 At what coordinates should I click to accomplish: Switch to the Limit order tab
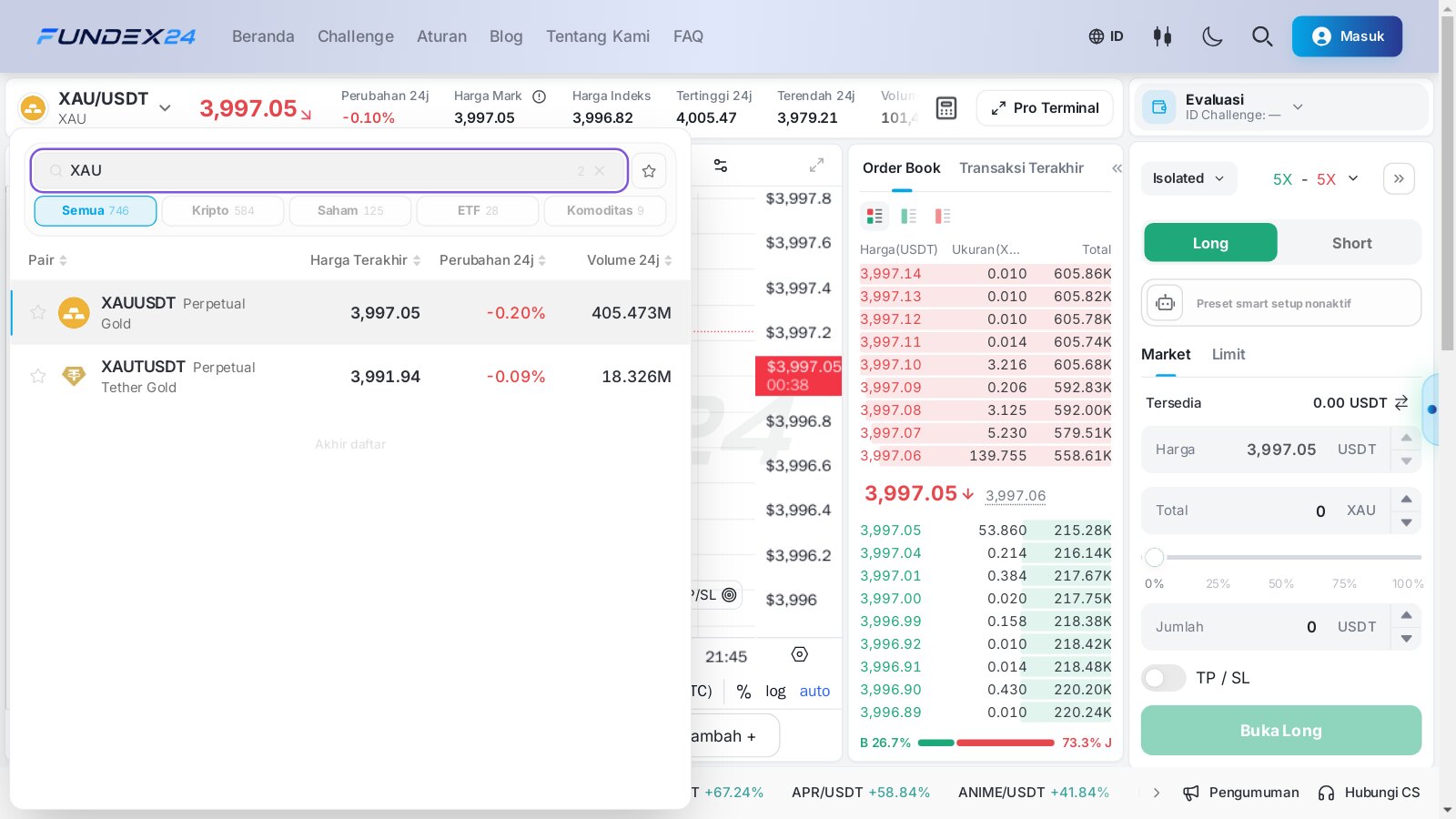click(x=1228, y=354)
